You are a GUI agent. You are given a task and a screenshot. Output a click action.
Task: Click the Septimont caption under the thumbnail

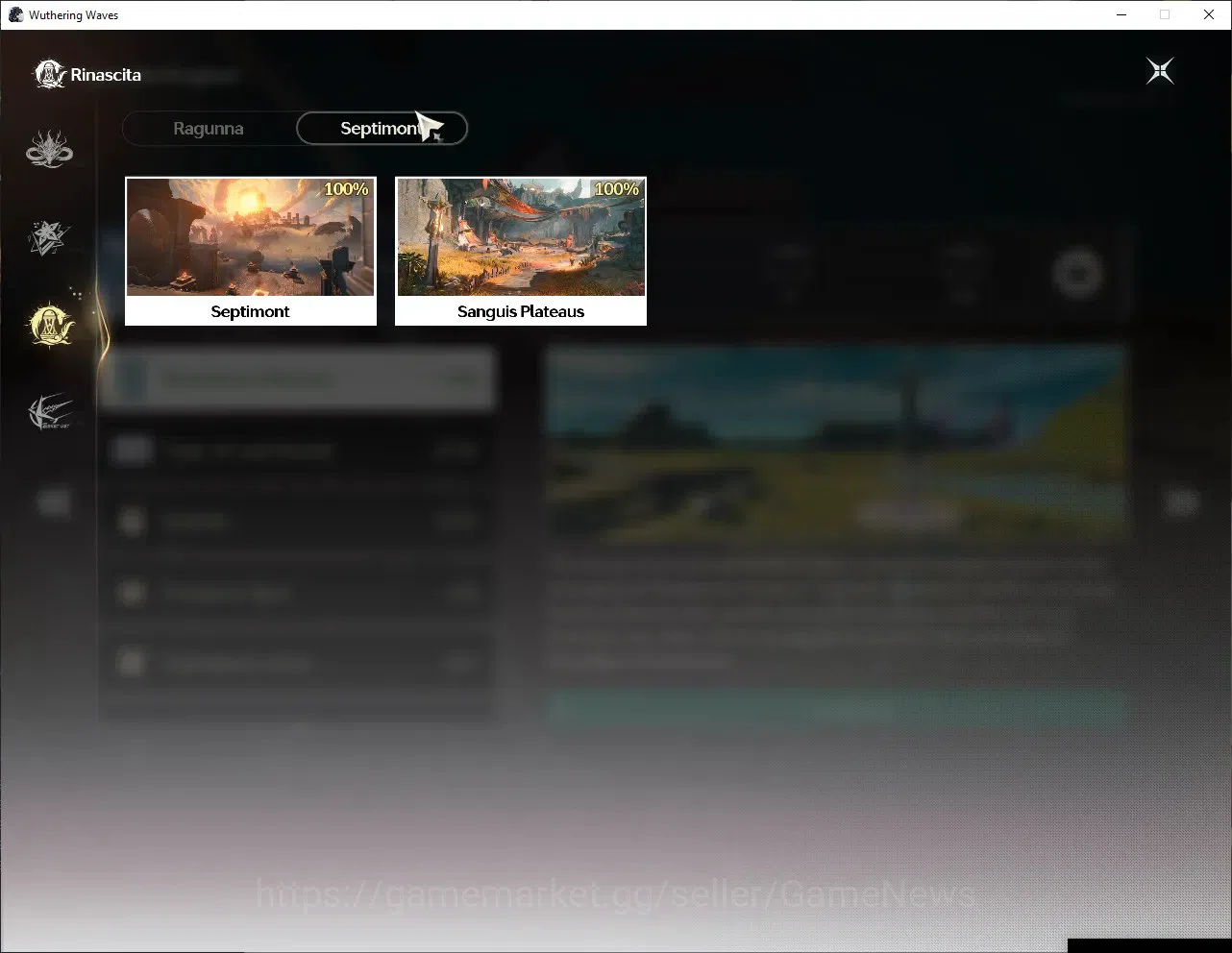250,311
